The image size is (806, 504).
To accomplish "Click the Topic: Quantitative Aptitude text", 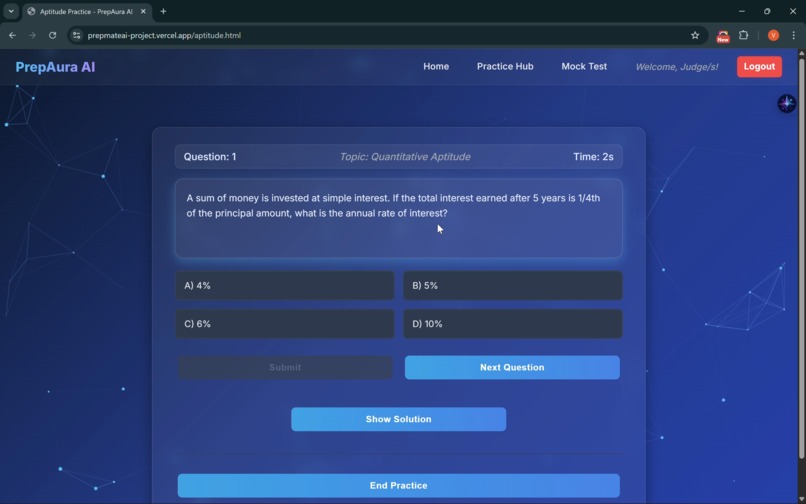I will point(405,157).
